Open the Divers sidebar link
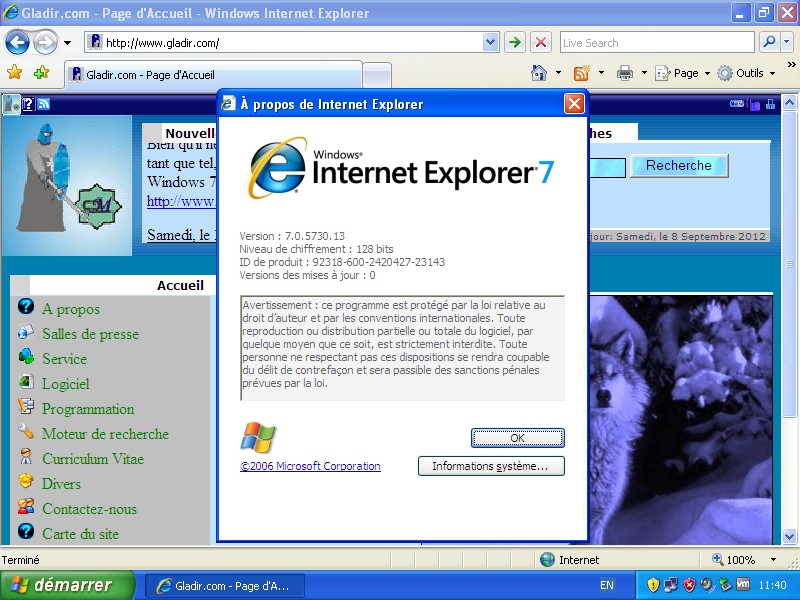The width and height of the screenshot is (800, 600). (61, 484)
